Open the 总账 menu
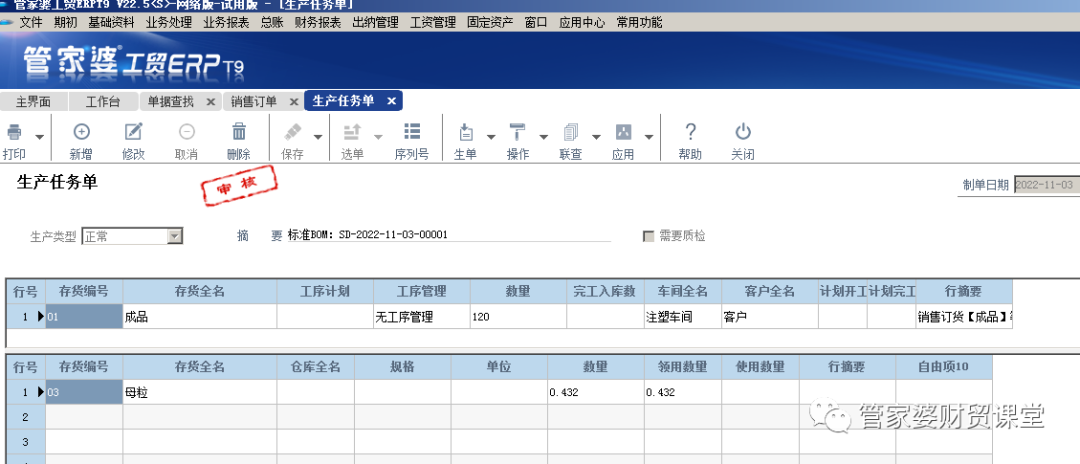This screenshot has width=1080, height=464. click(x=271, y=22)
